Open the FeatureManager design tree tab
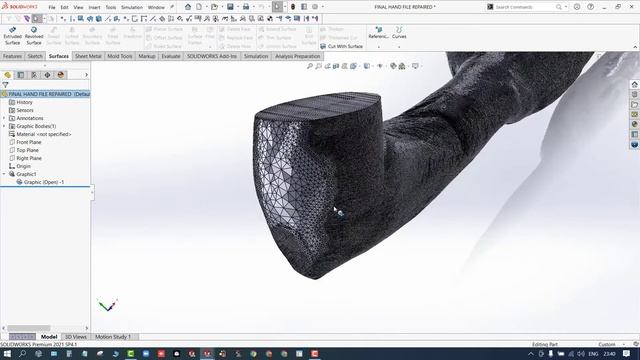Image resolution: width=640 pixels, height=360 pixels. [7, 75]
